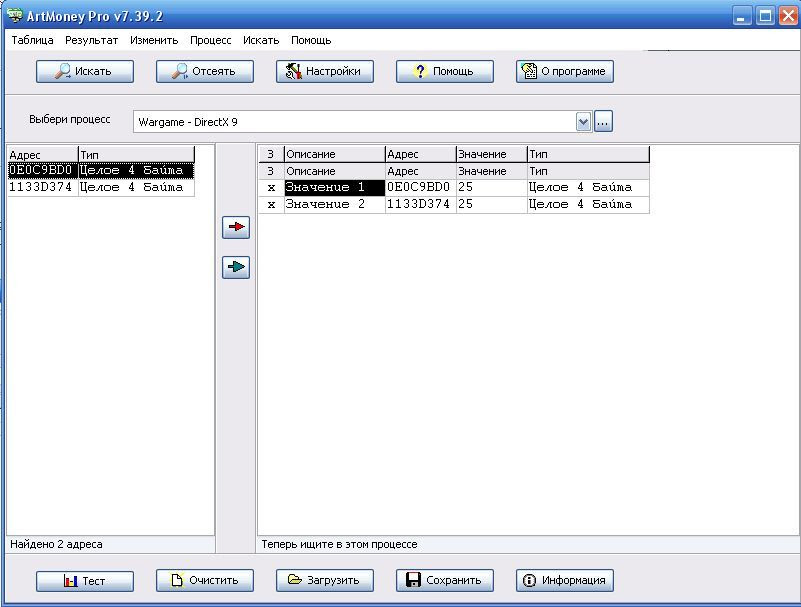Click type cell of left row 1133D374

pos(136,188)
